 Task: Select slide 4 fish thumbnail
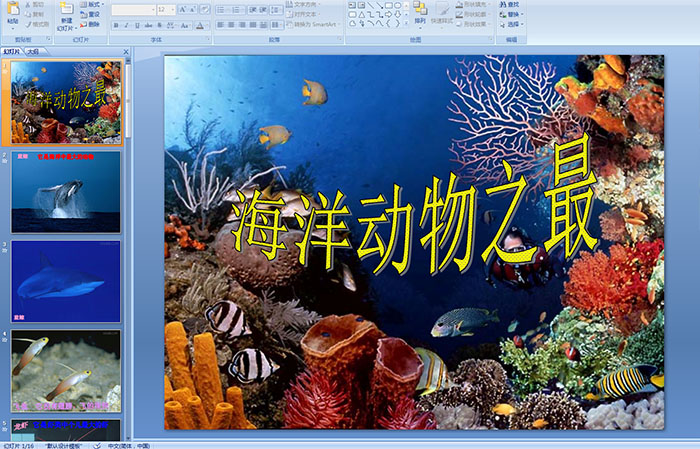pos(66,370)
